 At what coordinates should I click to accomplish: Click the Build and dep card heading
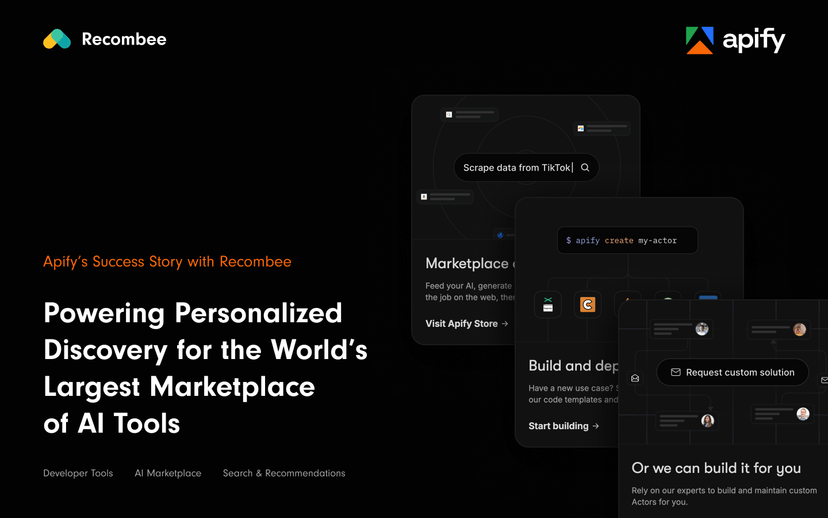pos(573,365)
